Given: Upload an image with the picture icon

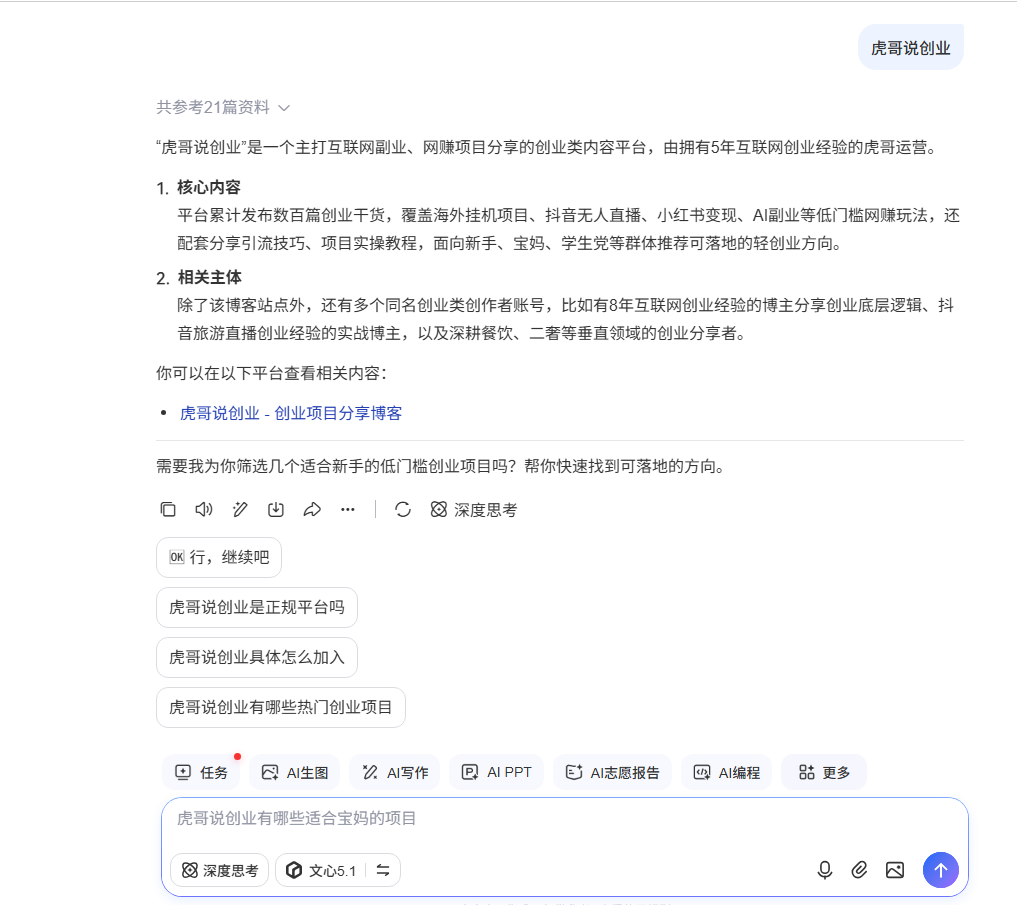Looking at the screenshot, I should [x=894, y=870].
